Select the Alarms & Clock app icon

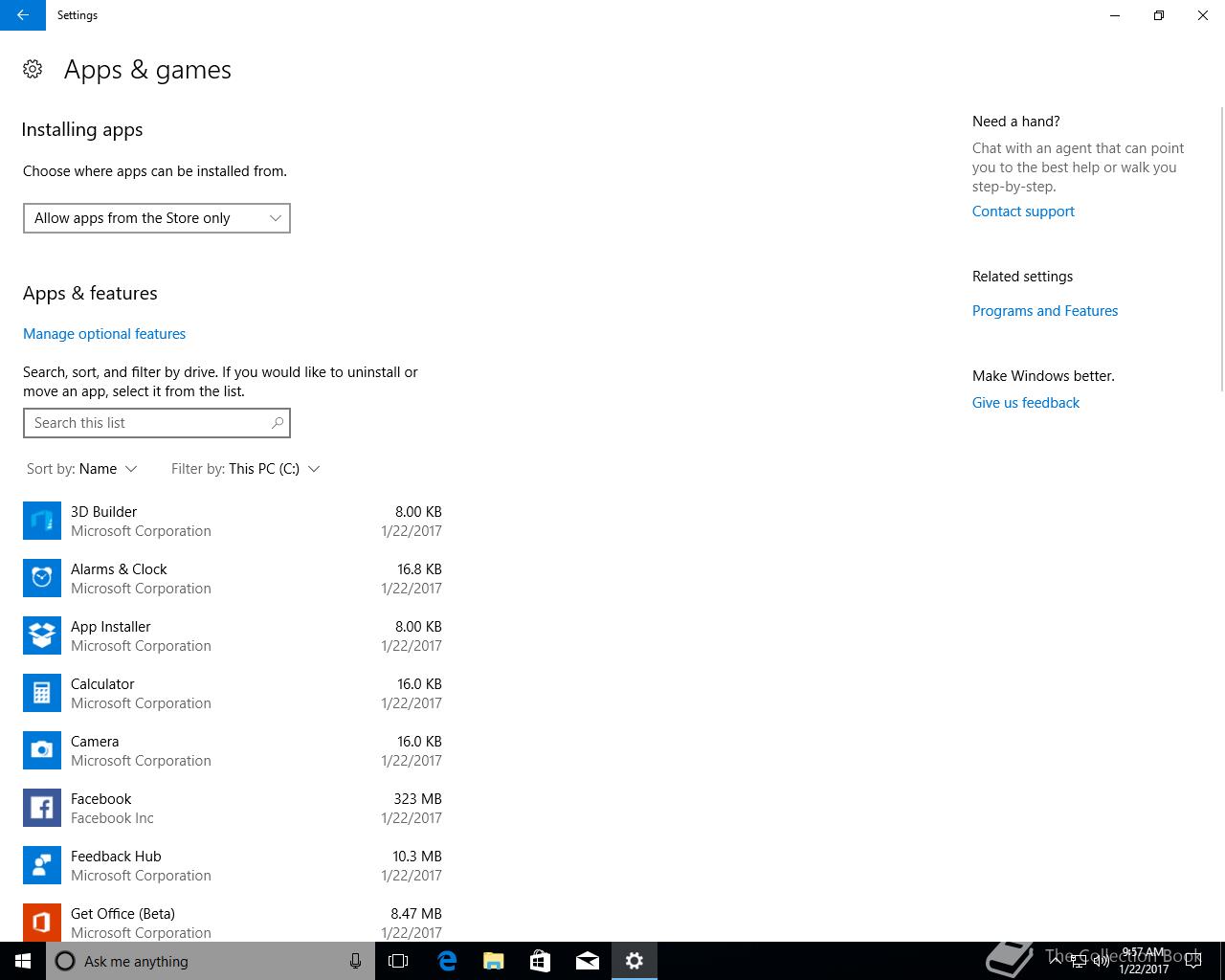42,578
